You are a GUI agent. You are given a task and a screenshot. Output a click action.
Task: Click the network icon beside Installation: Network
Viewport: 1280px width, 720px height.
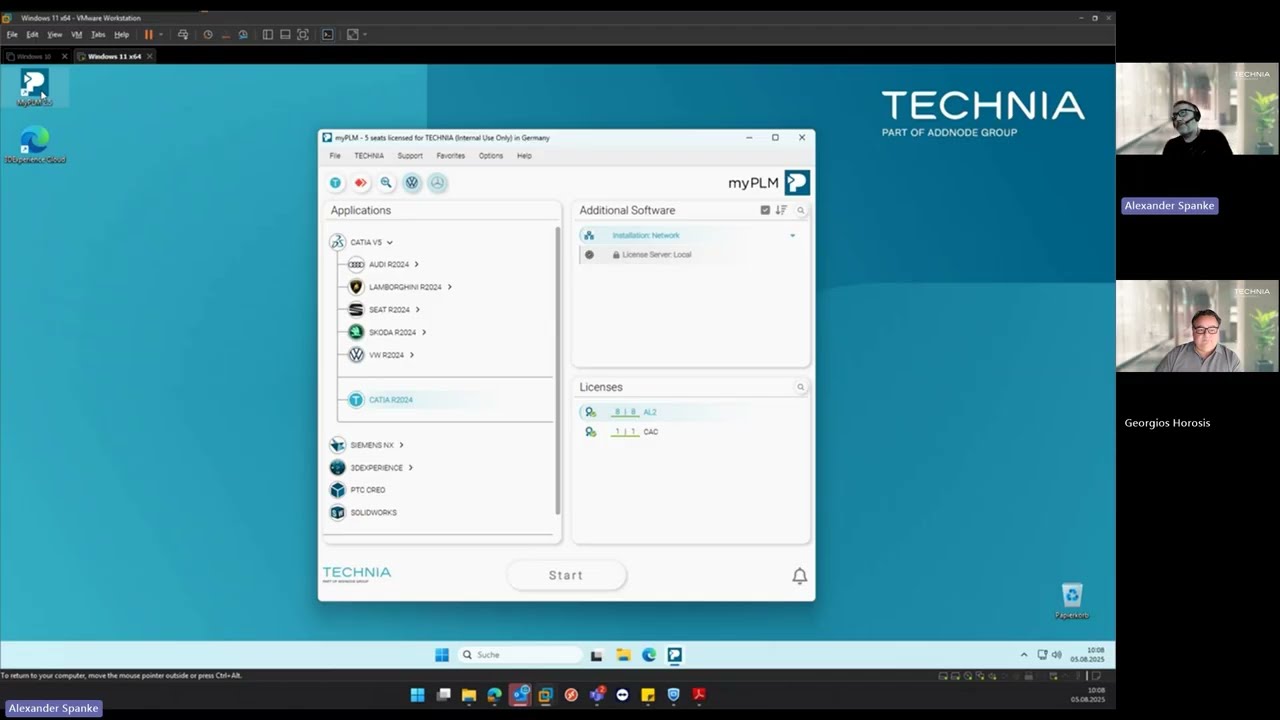tap(589, 235)
